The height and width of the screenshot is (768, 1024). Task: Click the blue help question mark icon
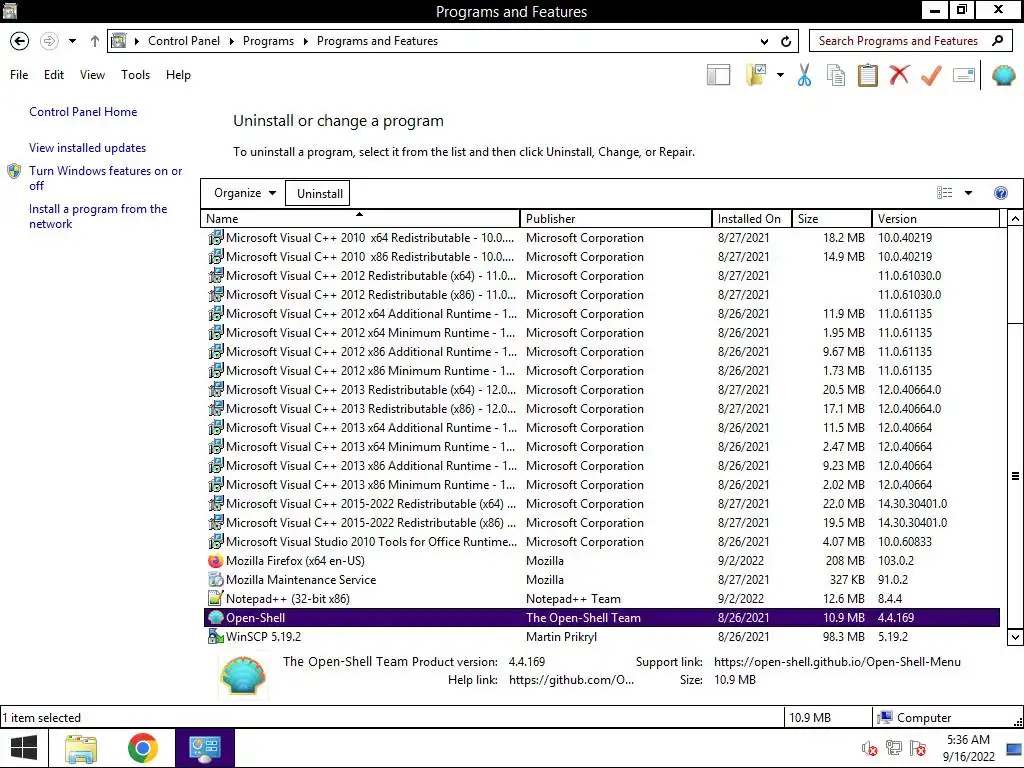pos(1000,193)
